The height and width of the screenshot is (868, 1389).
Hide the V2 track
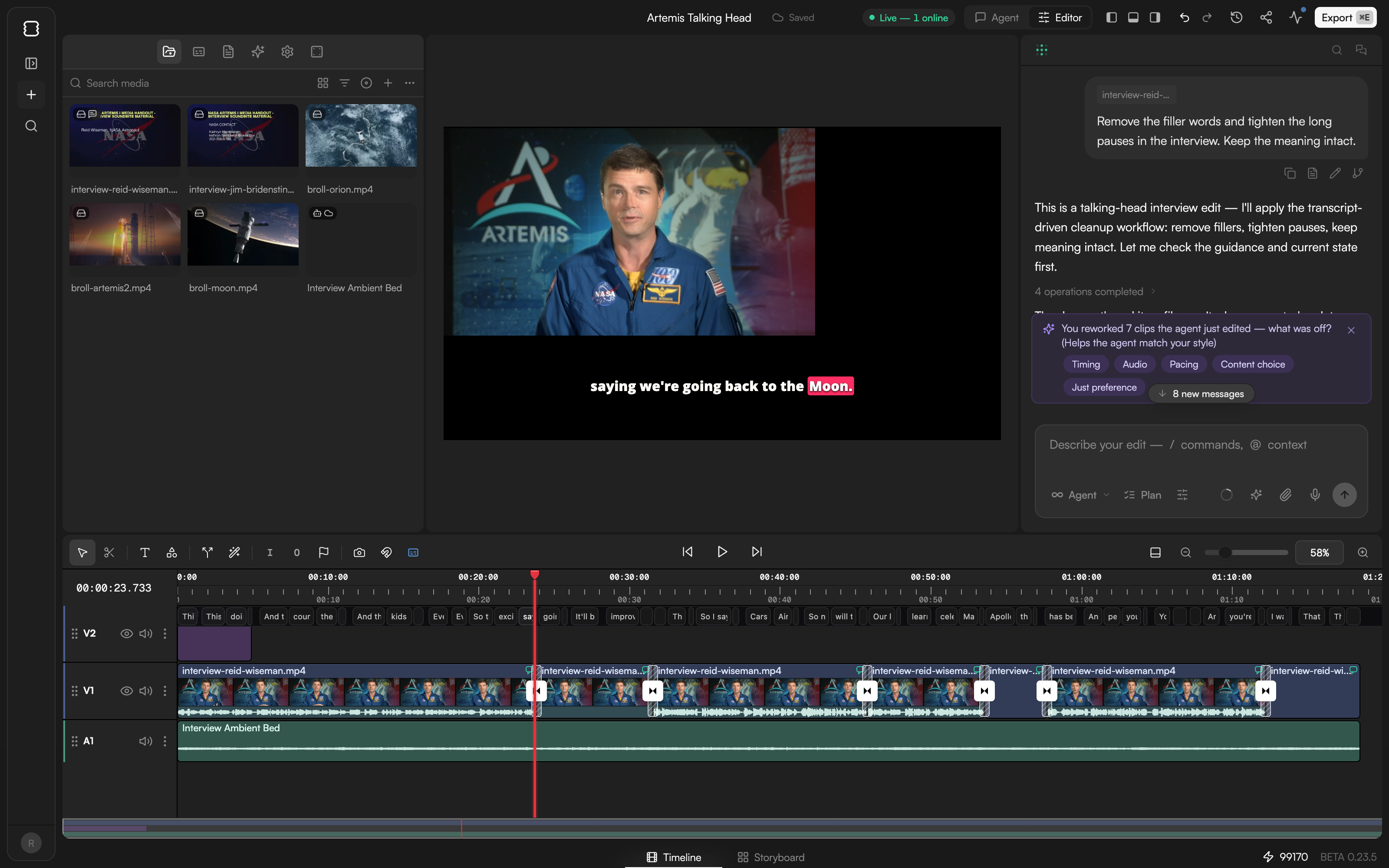point(126,633)
